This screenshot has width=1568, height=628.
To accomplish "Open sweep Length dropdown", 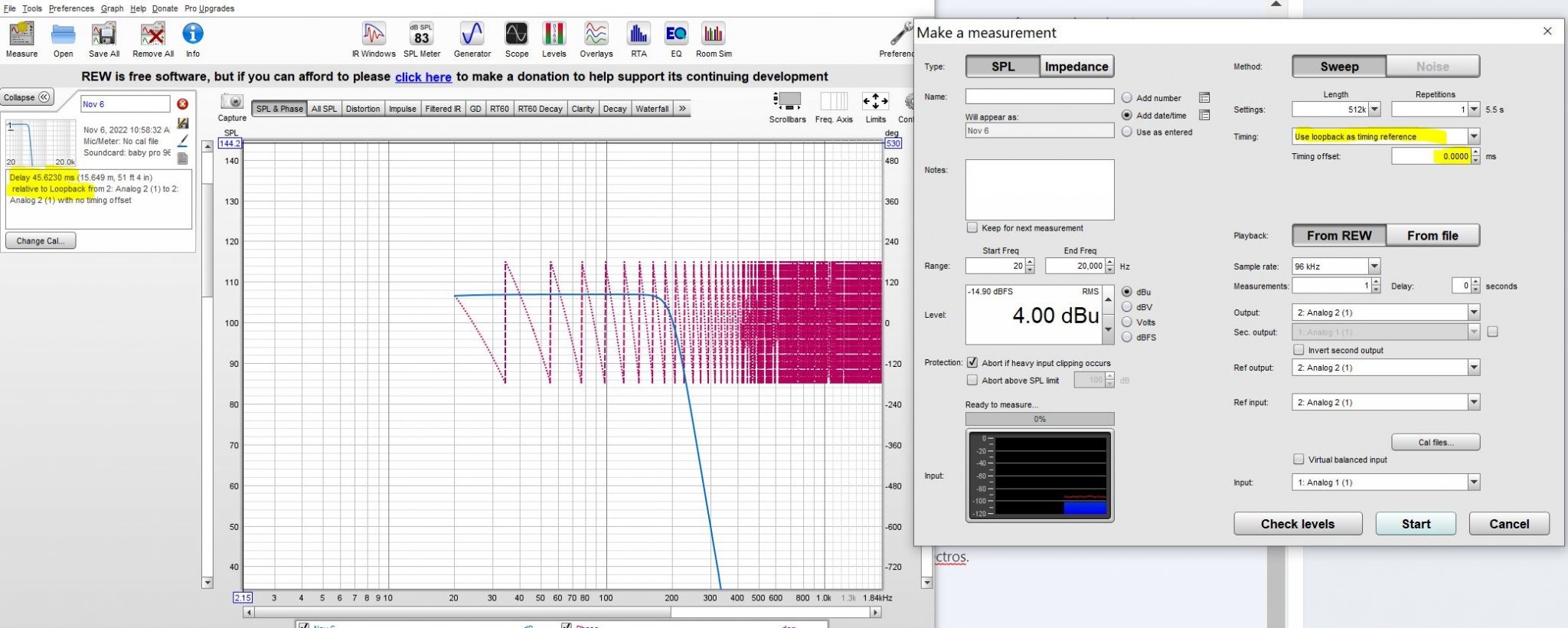I will [1374, 110].
